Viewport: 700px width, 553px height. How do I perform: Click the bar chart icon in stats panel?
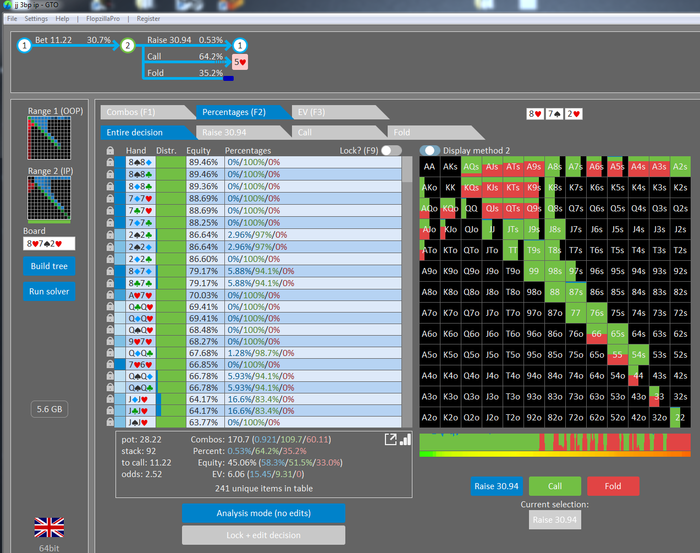[405, 440]
